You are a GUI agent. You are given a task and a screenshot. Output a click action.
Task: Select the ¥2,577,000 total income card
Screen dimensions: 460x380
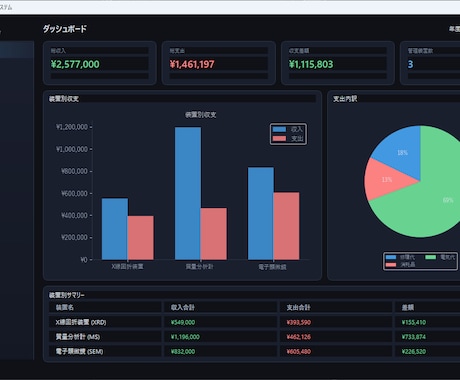[100, 63]
